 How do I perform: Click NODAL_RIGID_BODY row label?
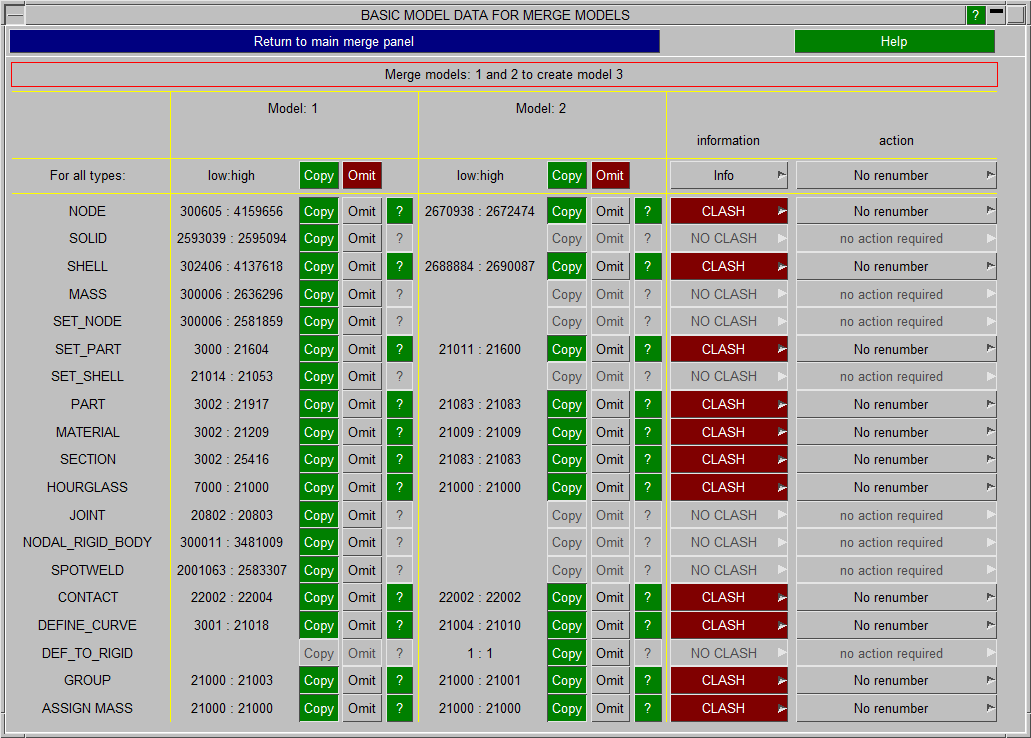pos(87,542)
